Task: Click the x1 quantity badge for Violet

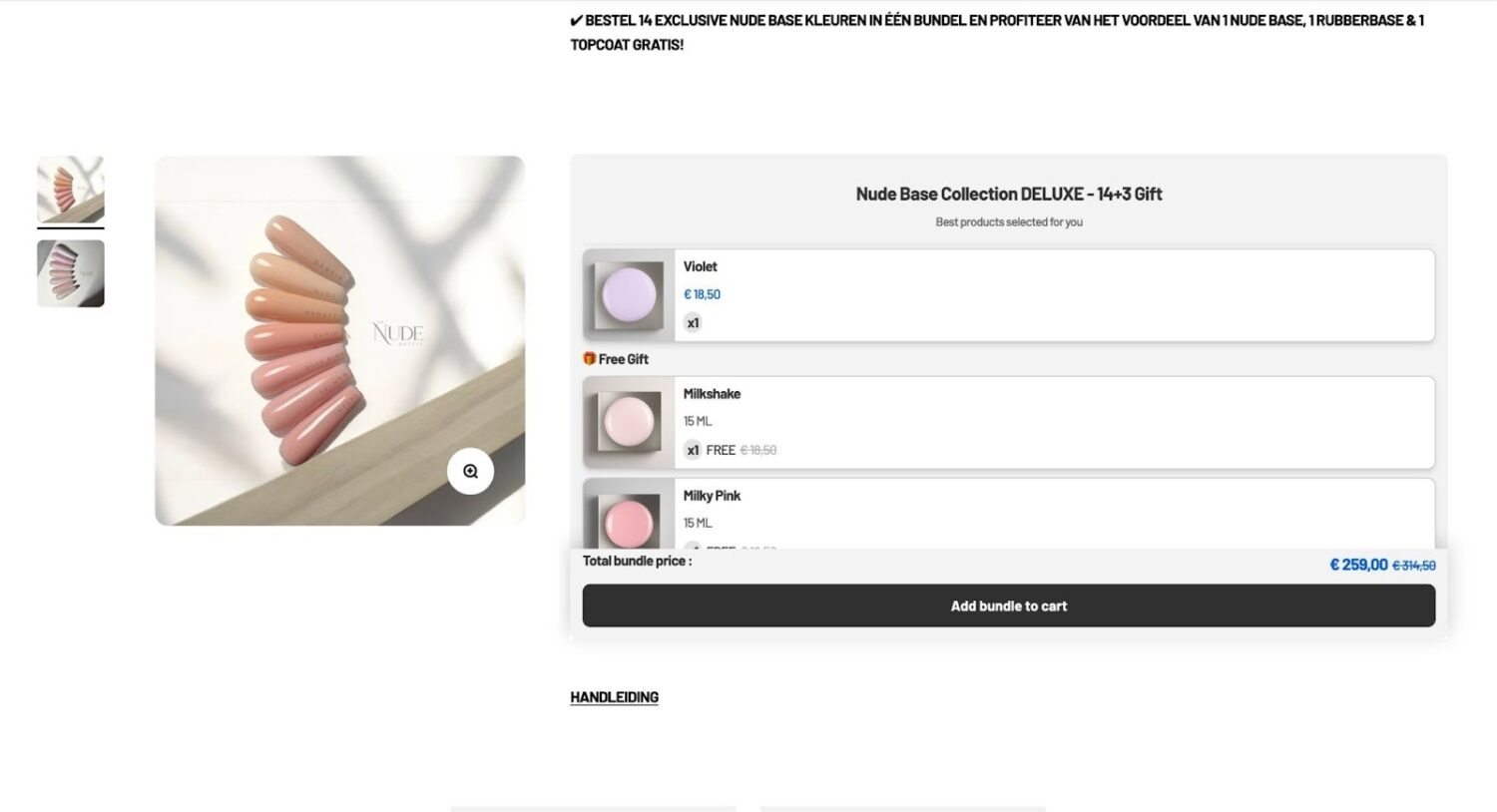Action: pos(693,323)
